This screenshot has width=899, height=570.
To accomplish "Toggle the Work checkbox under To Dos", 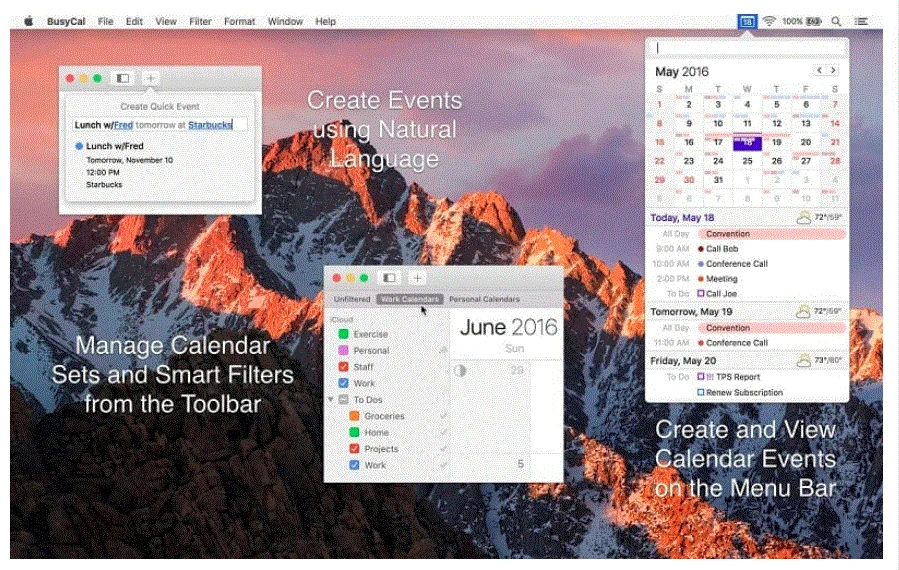I will coord(354,465).
